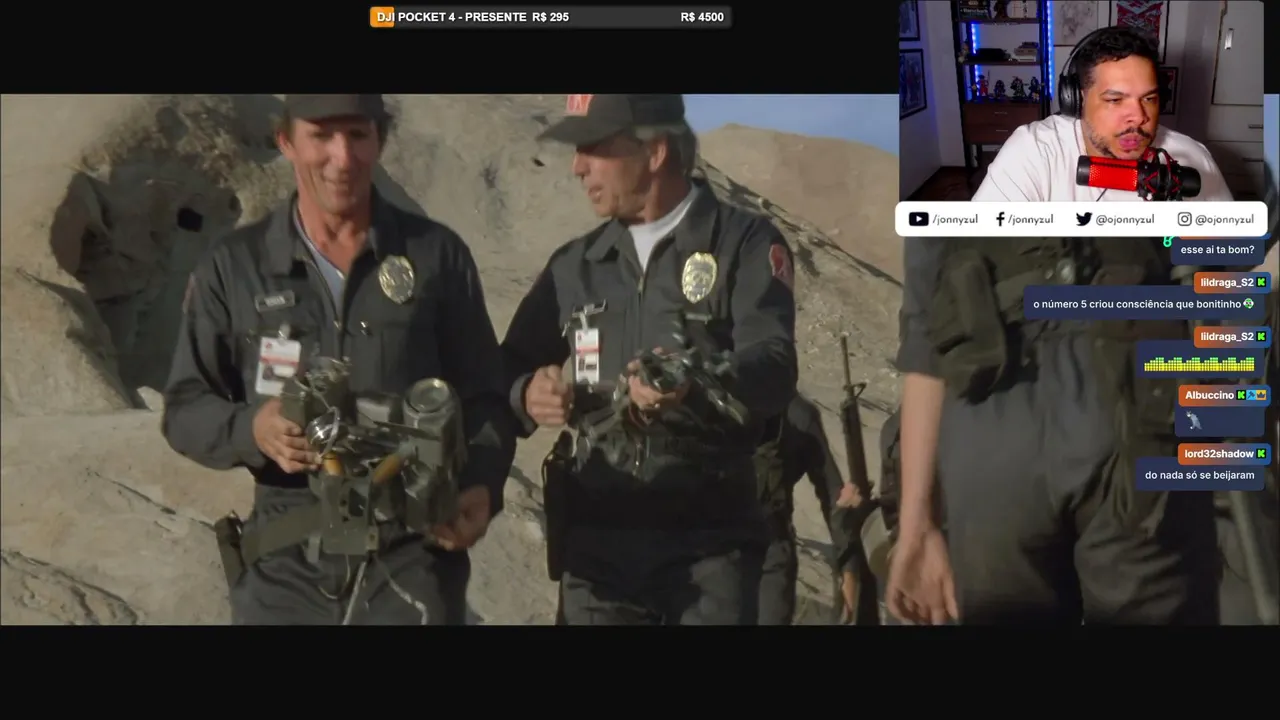Screen dimensions: 1280x720
Task: Open the Facebook handle '/jonnyzul'
Action: tap(1030, 220)
